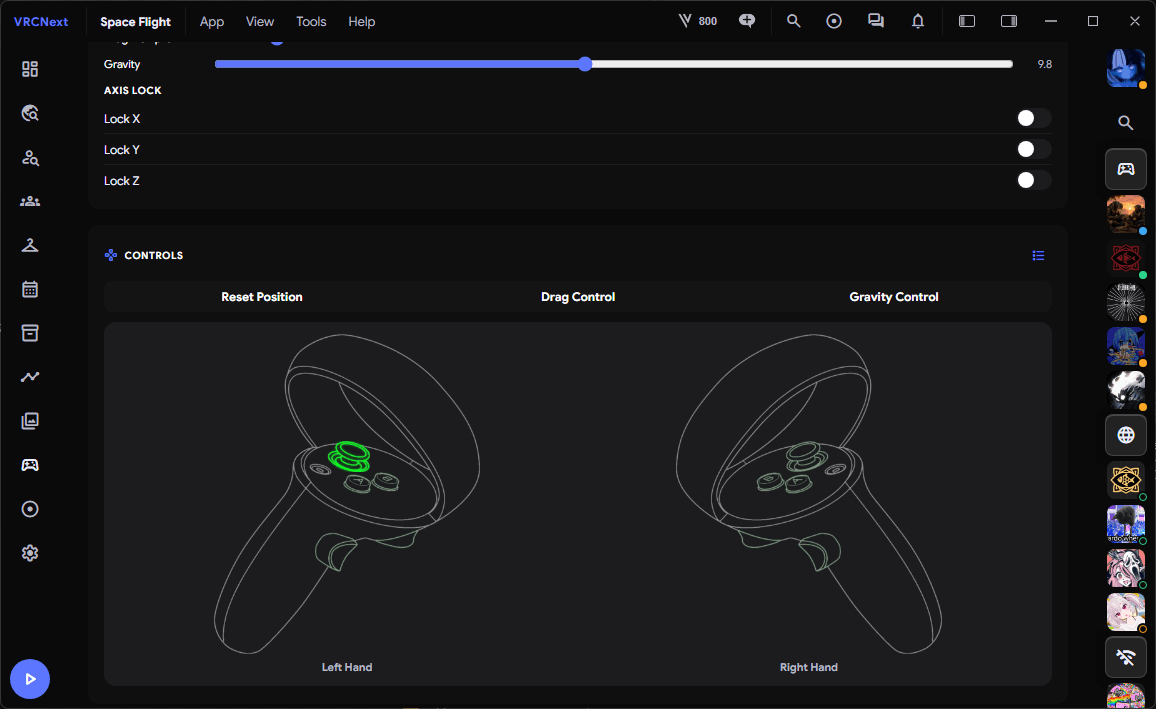This screenshot has width=1156, height=709.
Task: Open the calendar icon in left sidebar
Action: tap(29, 289)
